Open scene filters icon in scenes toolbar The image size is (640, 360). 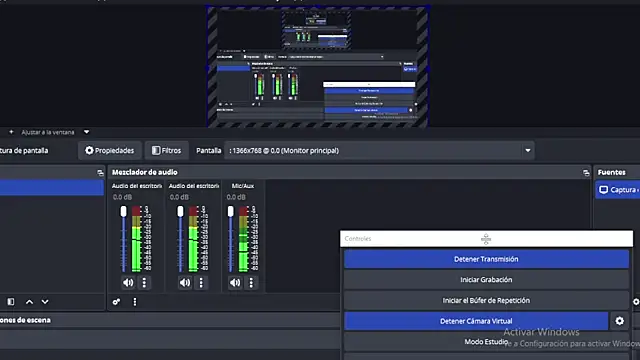[11, 302]
